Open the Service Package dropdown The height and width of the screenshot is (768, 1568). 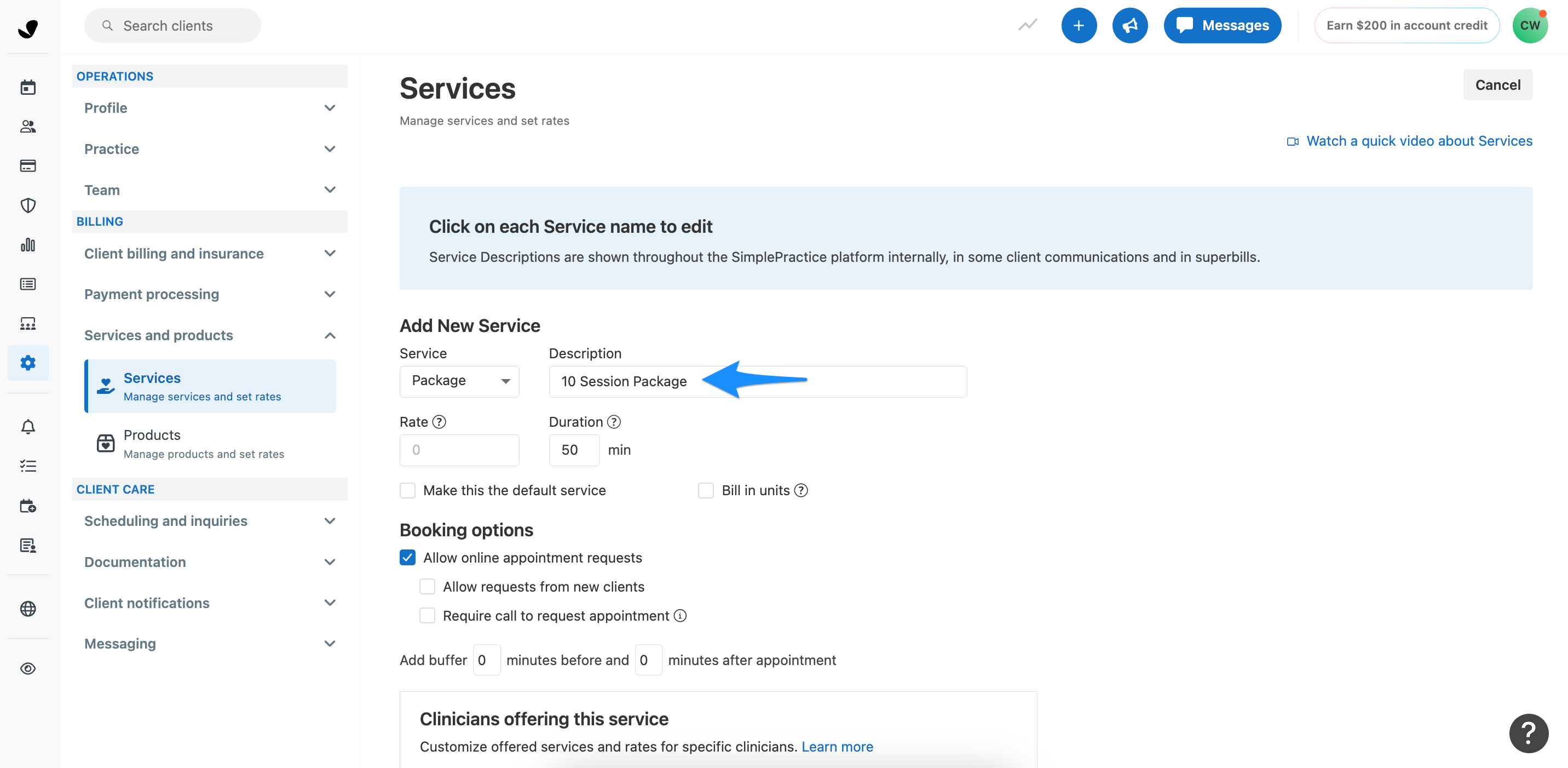(459, 381)
